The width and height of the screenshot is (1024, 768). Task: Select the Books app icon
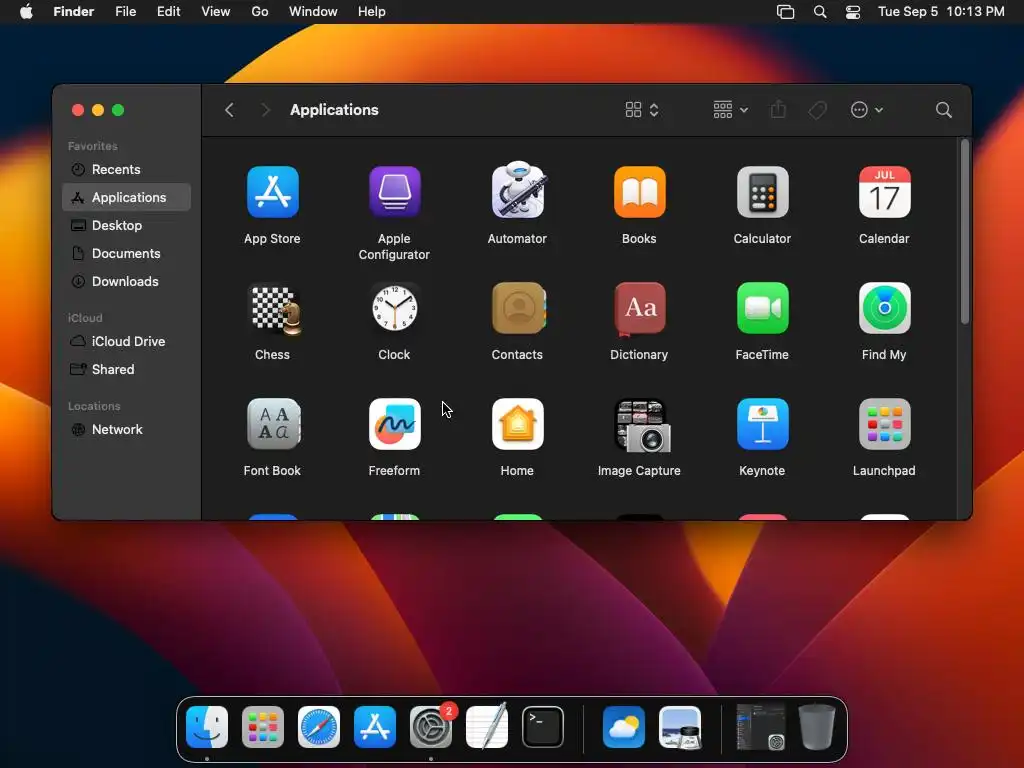639,192
